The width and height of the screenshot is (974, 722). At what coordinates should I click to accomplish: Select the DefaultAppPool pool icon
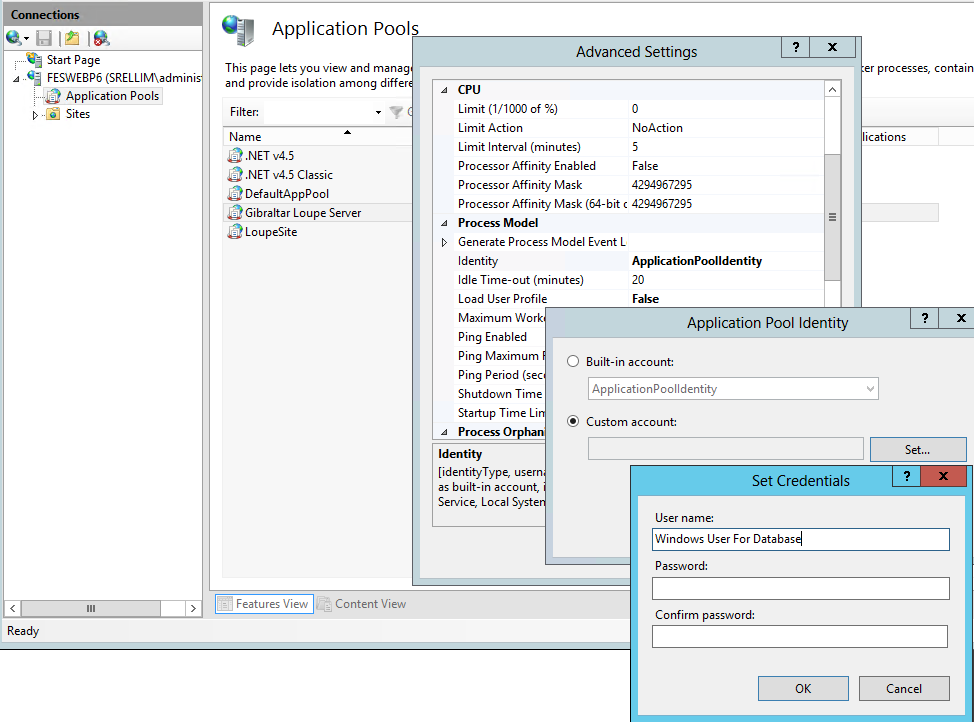235,194
